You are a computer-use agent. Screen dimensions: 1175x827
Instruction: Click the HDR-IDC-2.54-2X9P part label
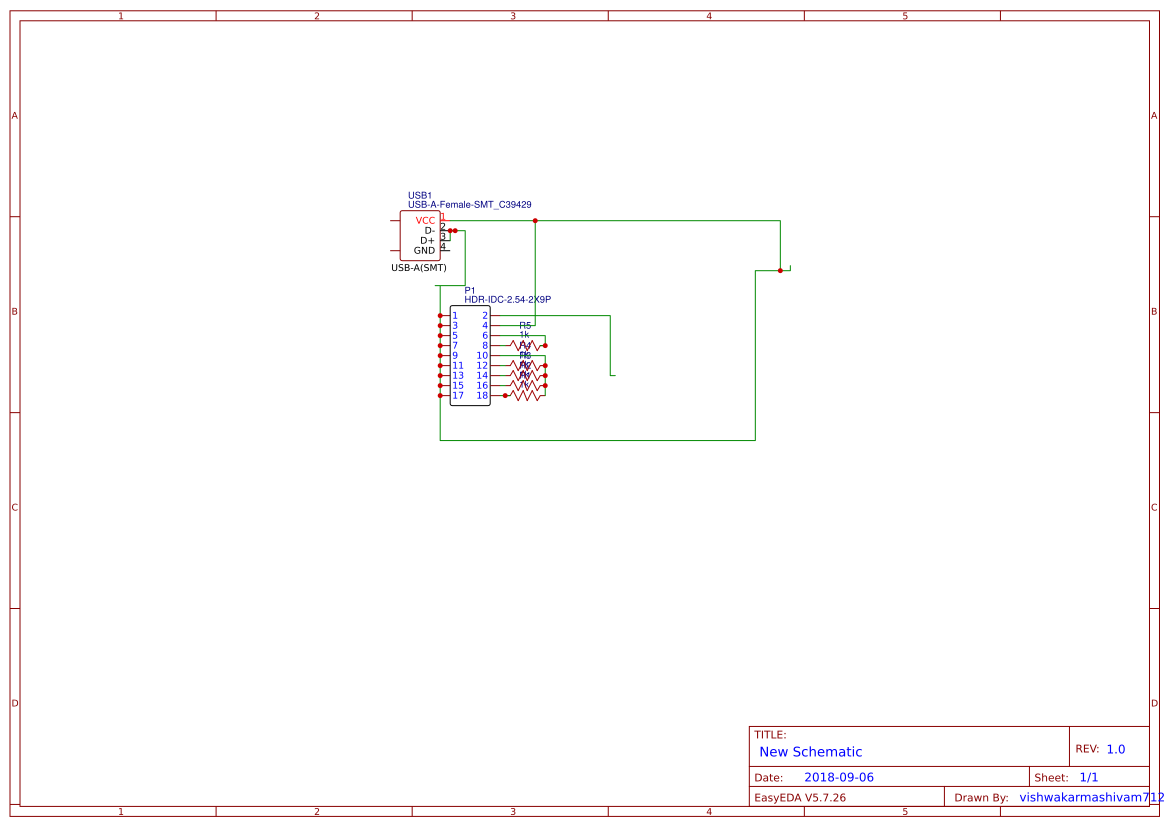(507, 300)
